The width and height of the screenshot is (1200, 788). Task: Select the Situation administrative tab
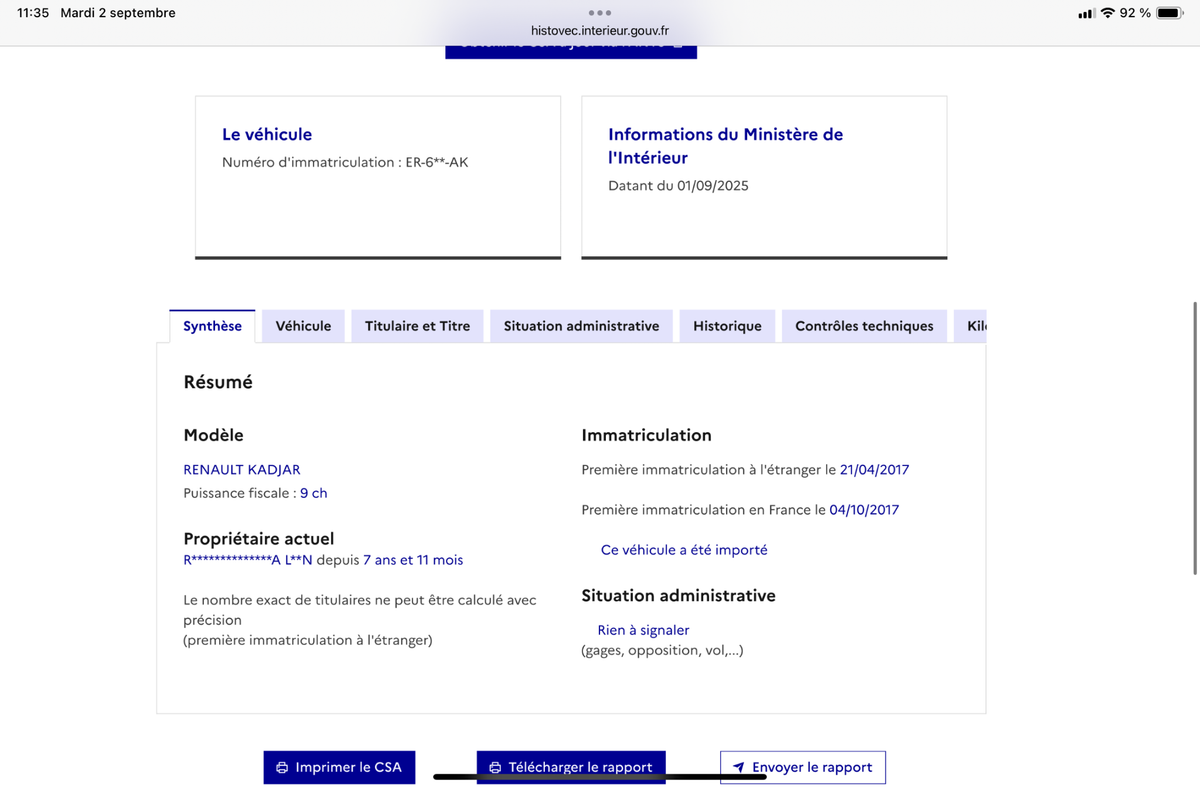[x=581, y=326]
